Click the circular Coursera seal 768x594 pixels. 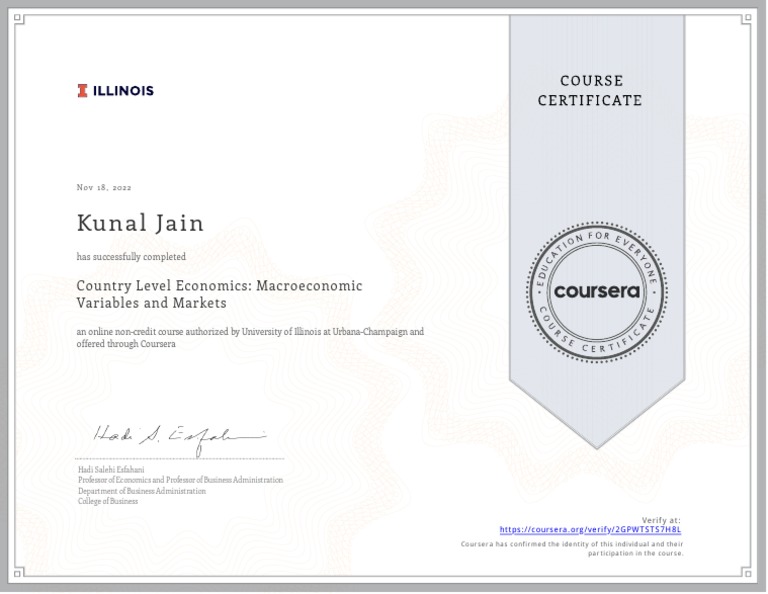597,292
